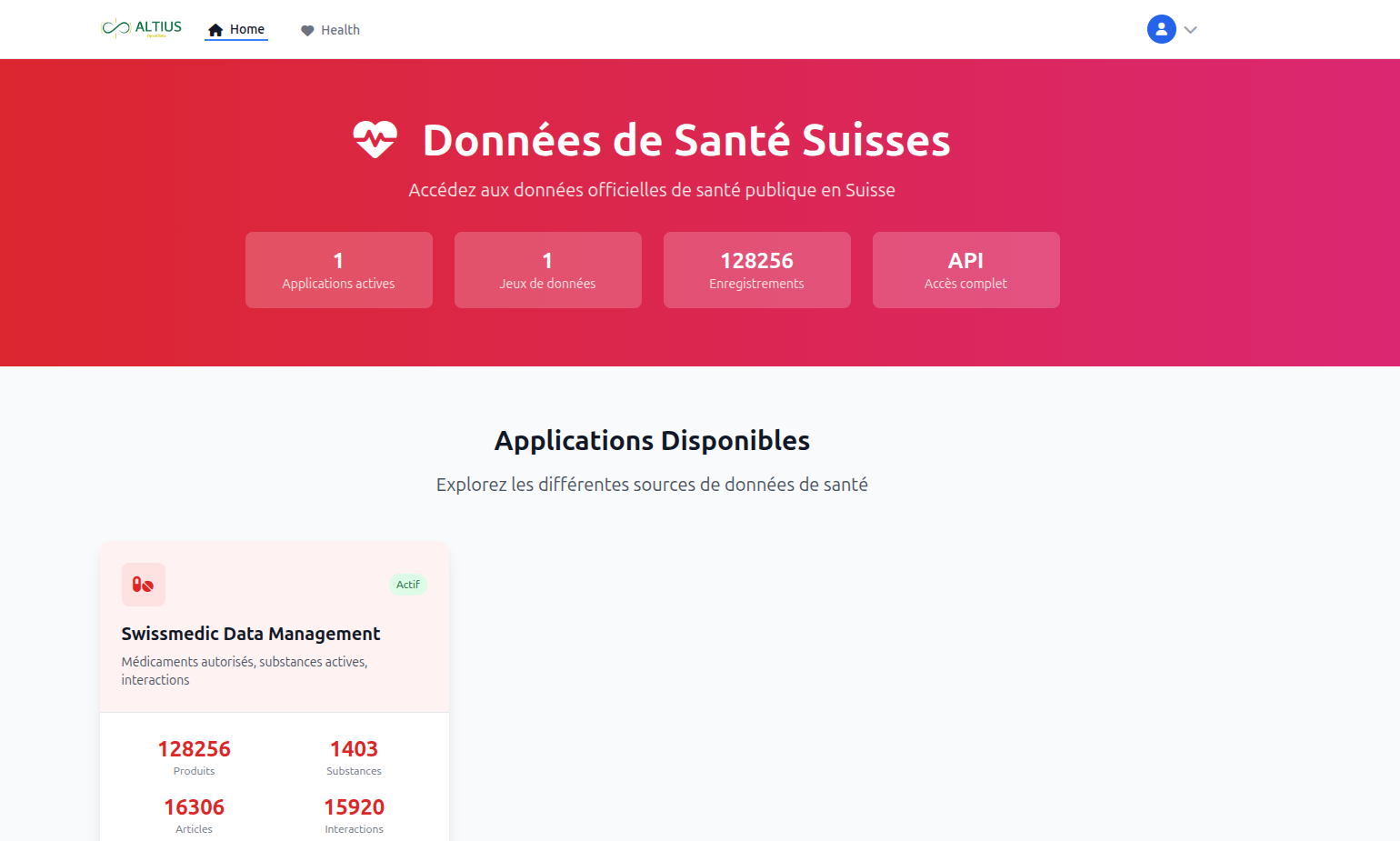Select the Jeux de données stat tile
Screen dimensions: 1400x841
[547, 270]
